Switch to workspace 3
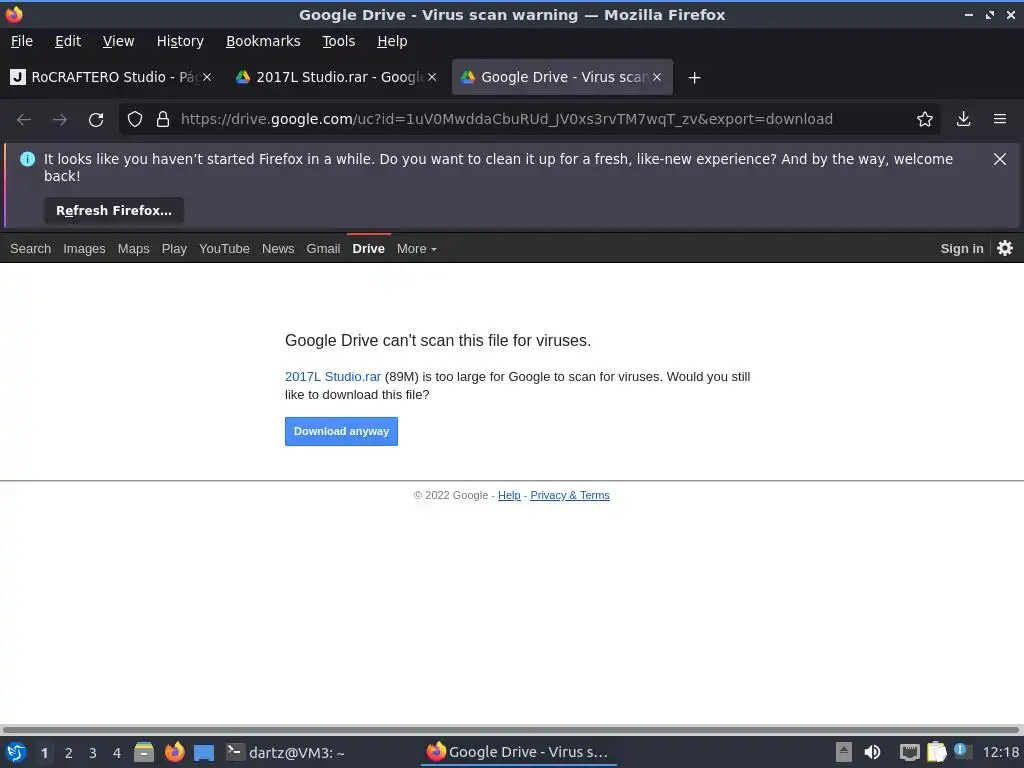1024x768 pixels. click(93, 753)
